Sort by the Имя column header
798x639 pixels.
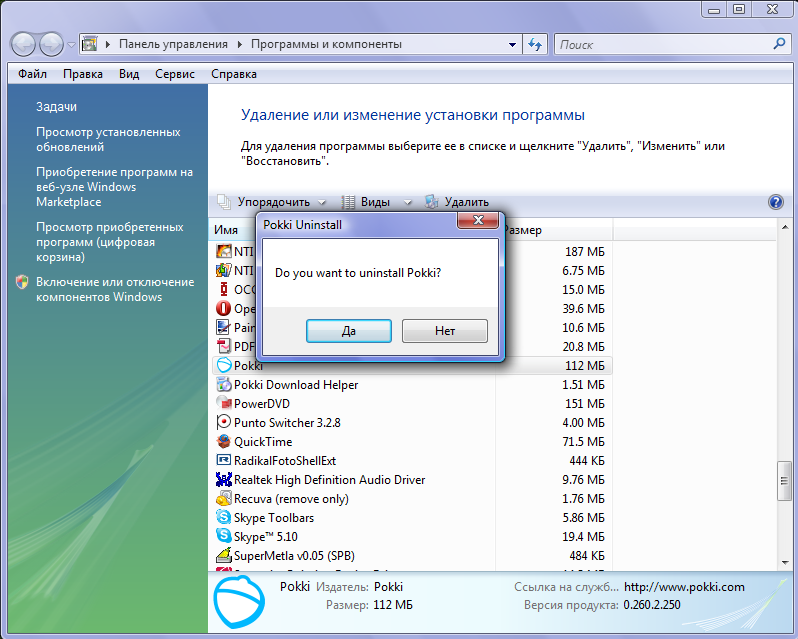[225, 230]
